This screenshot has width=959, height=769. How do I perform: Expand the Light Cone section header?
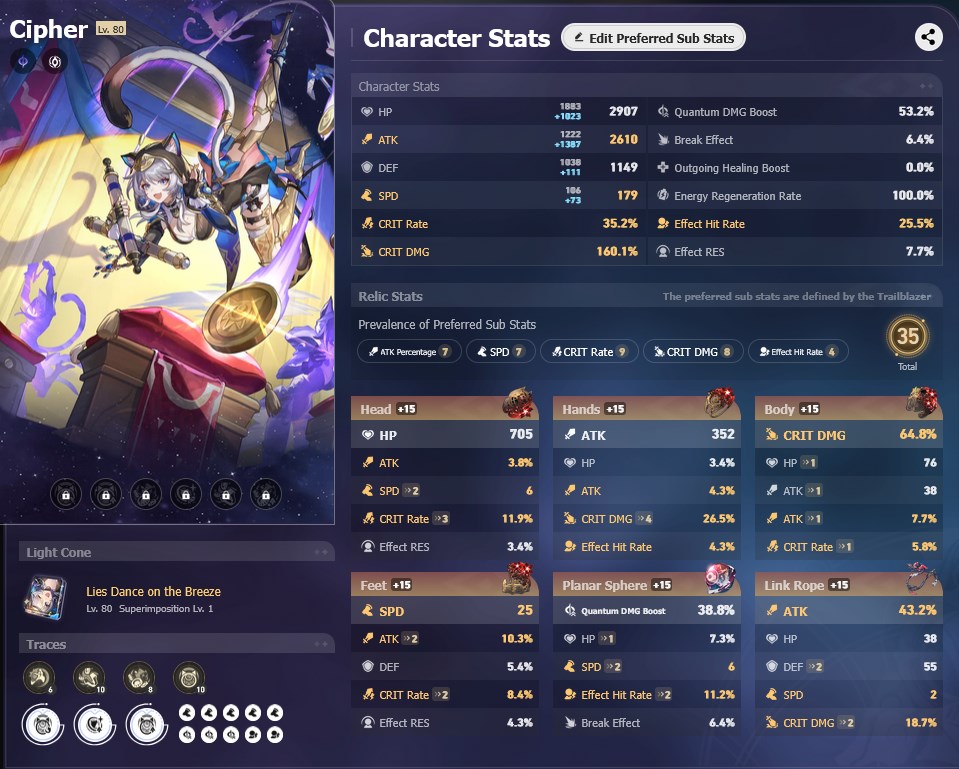coord(176,552)
